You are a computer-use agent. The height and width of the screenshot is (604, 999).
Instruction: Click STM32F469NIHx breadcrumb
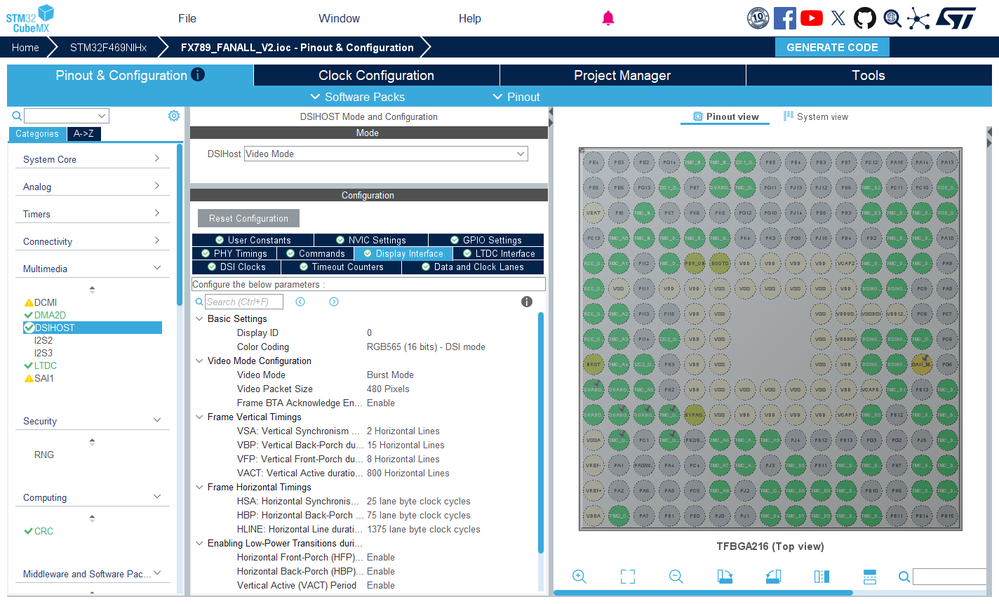point(108,47)
